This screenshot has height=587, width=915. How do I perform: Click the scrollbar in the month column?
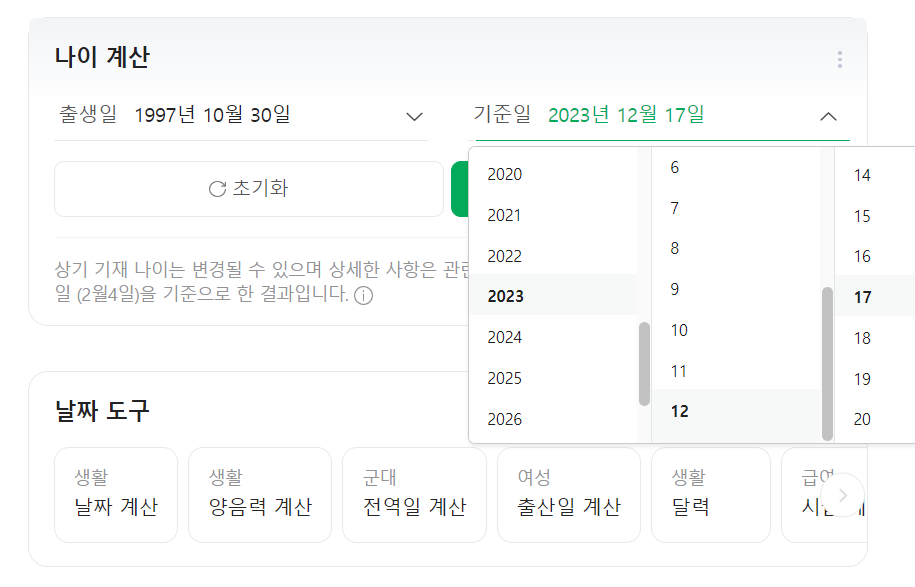point(825,360)
